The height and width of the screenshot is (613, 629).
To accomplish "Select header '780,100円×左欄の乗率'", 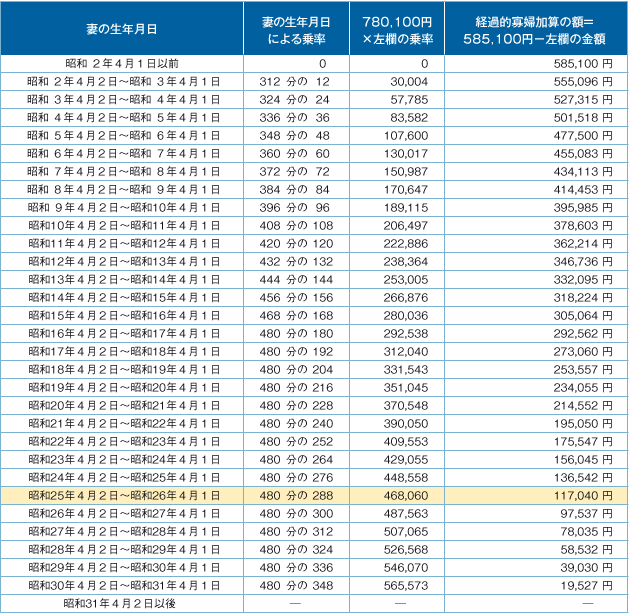I will click(x=397, y=29).
